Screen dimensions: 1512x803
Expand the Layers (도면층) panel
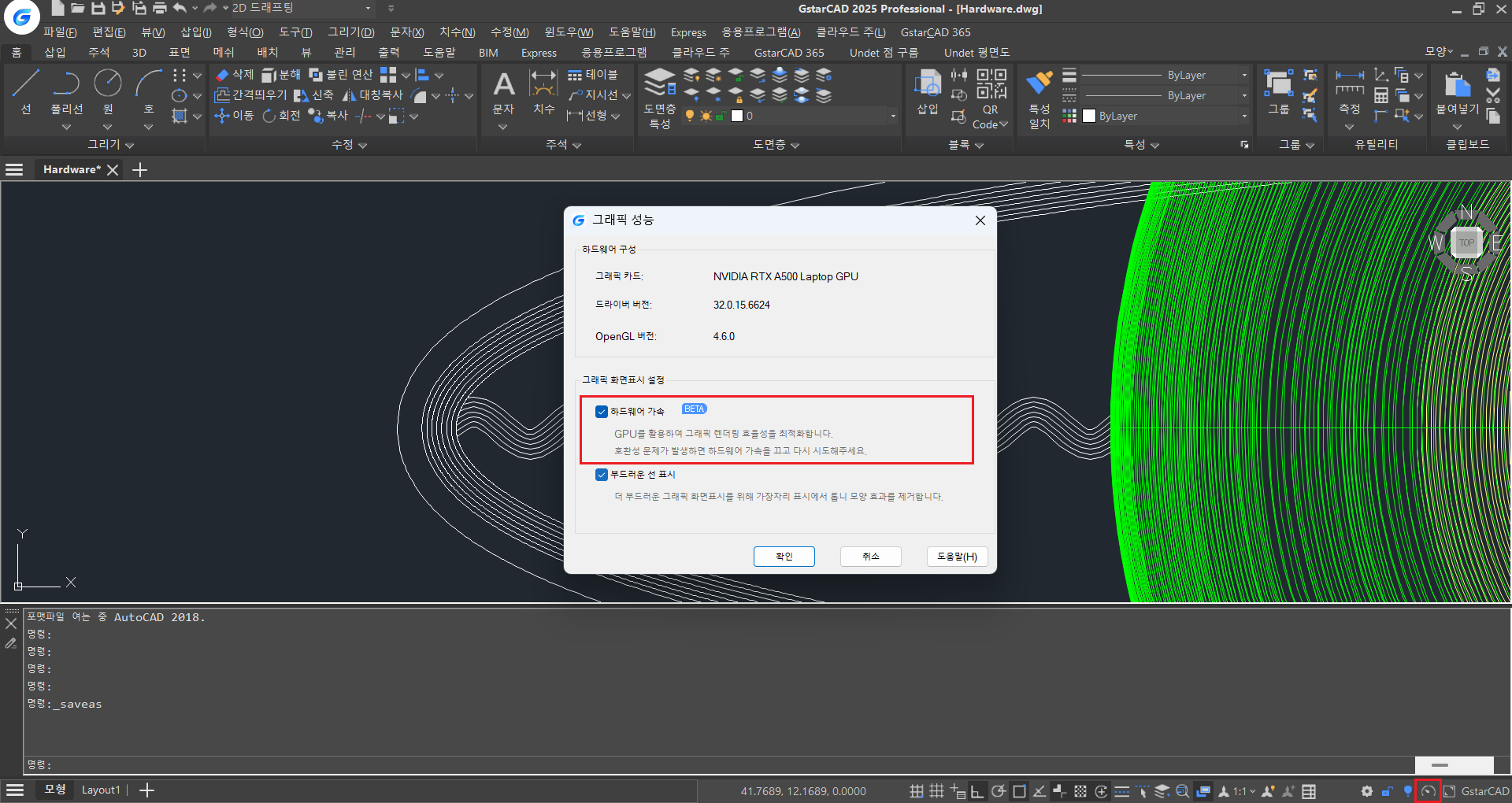pyautogui.click(x=776, y=145)
